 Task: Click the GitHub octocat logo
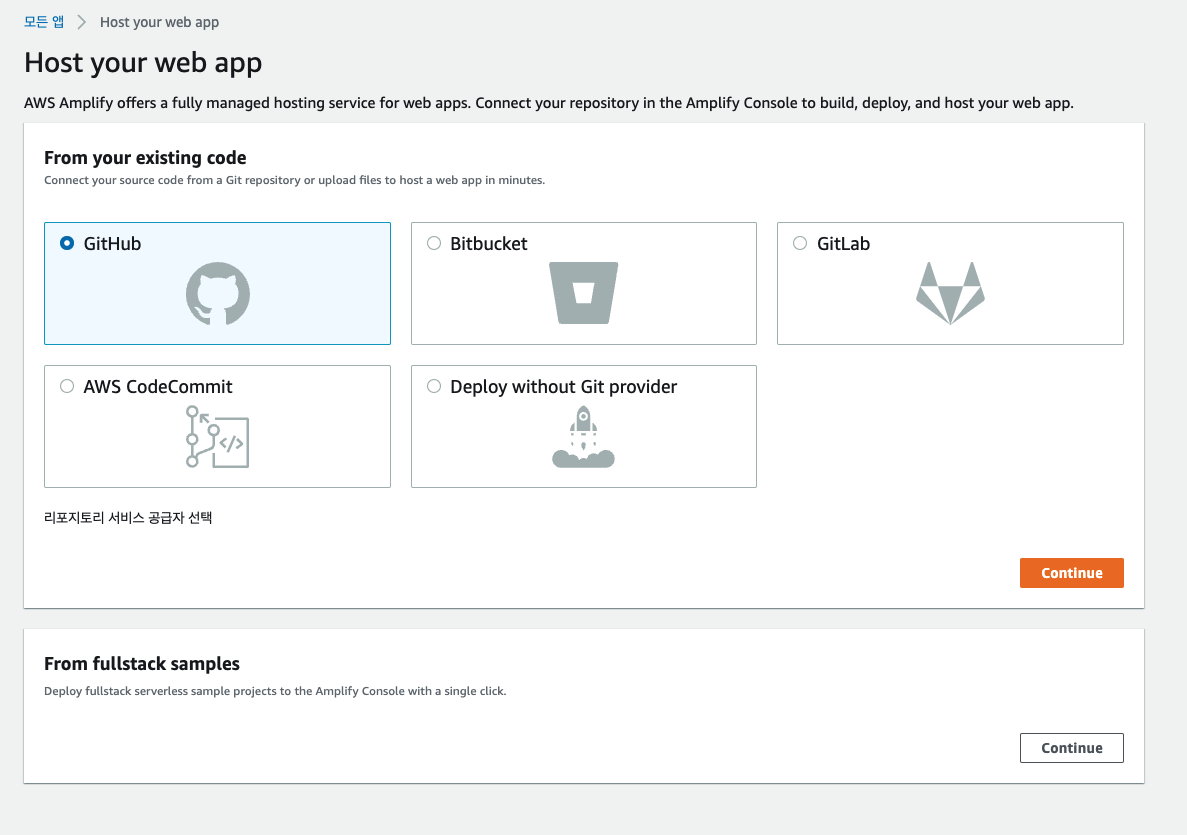click(x=218, y=294)
